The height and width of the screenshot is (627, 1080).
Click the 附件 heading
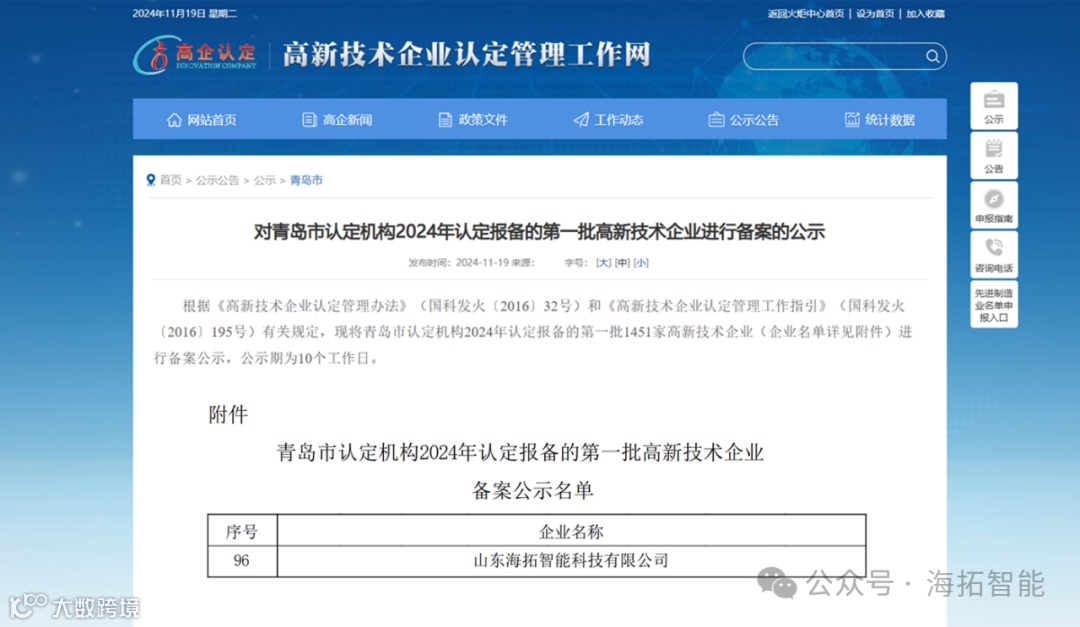click(x=227, y=415)
